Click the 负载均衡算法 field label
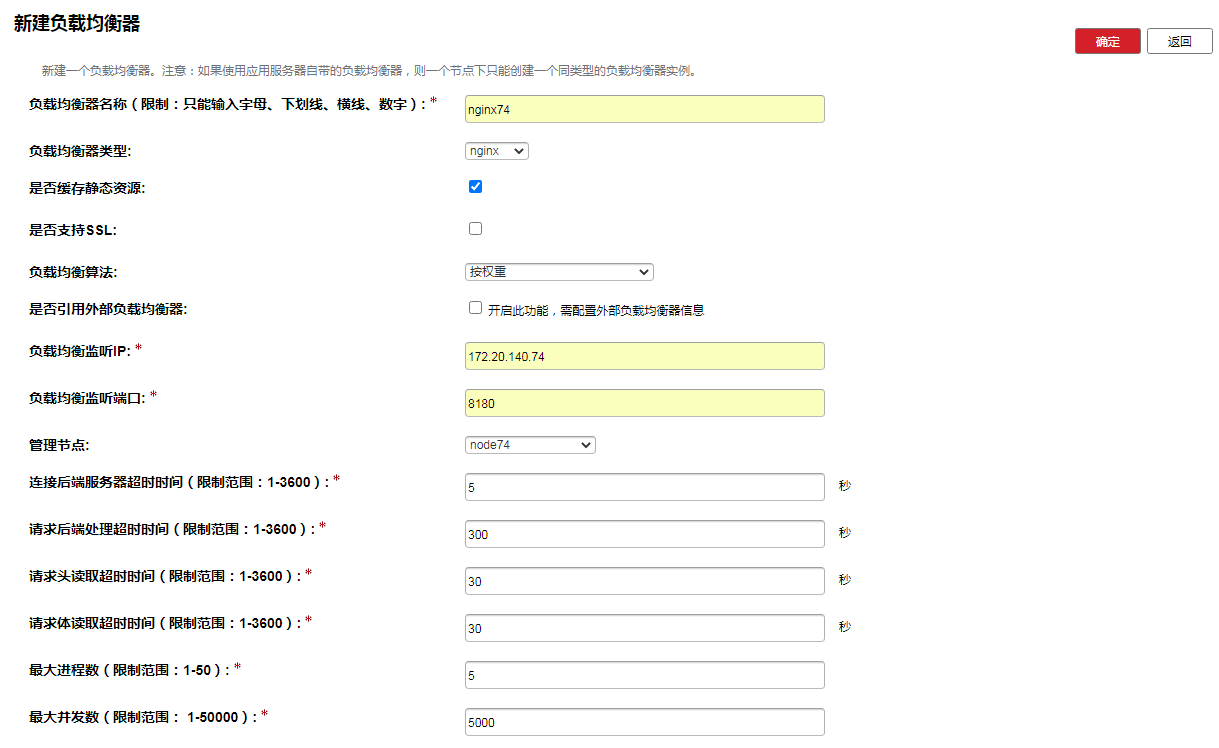The width and height of the screenshot is (1219, 748). [80, 272]
